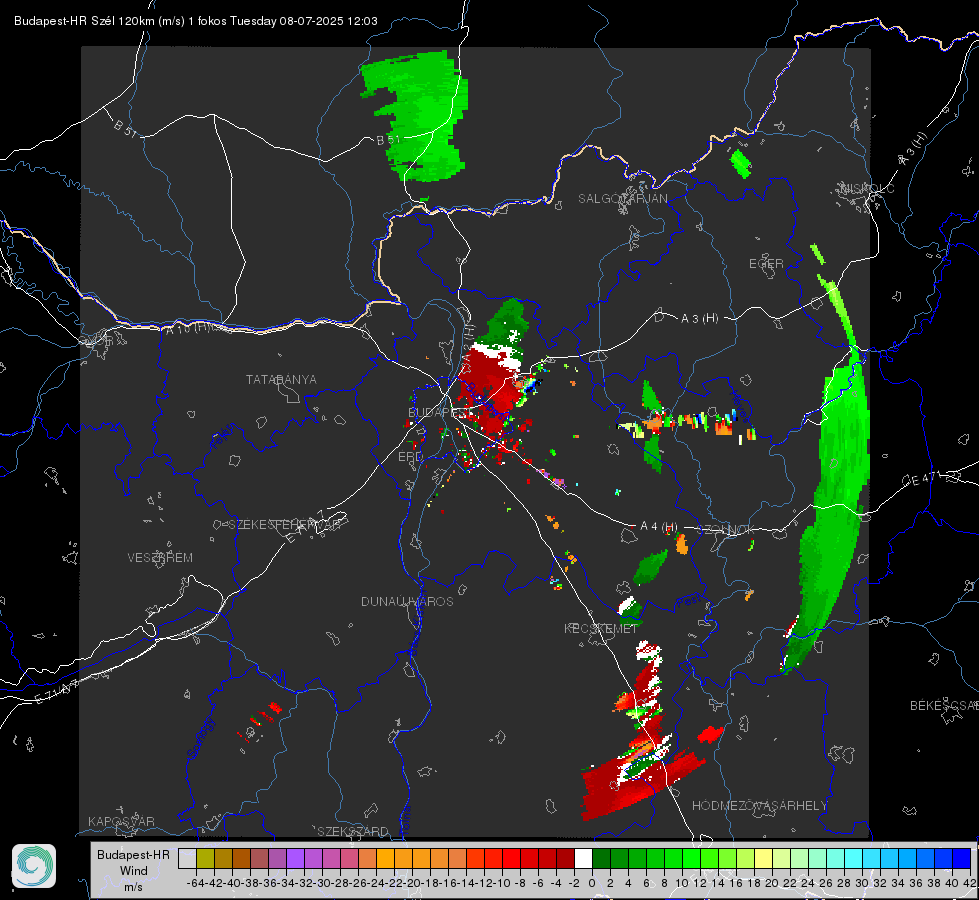The image size is (979, 900).
Task: Click the TATABANYA city label
Action: coord(281,380)
